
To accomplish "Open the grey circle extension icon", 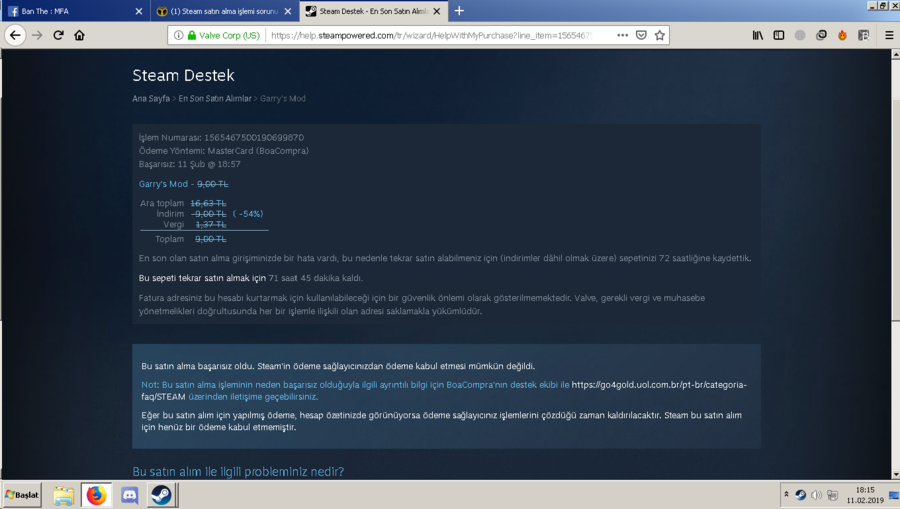I will tap(800, 36).
